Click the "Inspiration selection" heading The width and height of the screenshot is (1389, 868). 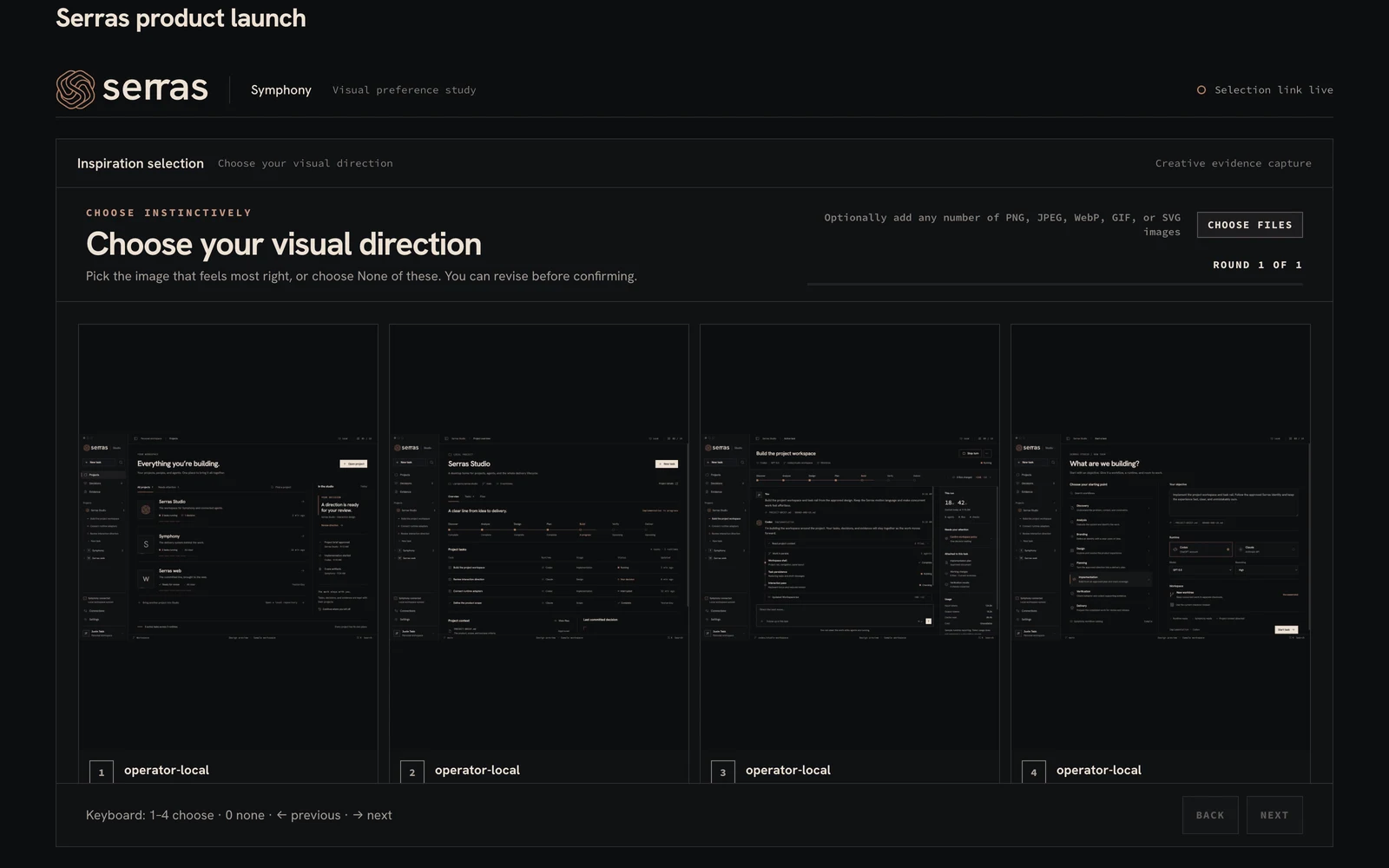pyautogui.click(x=141, y=163)
